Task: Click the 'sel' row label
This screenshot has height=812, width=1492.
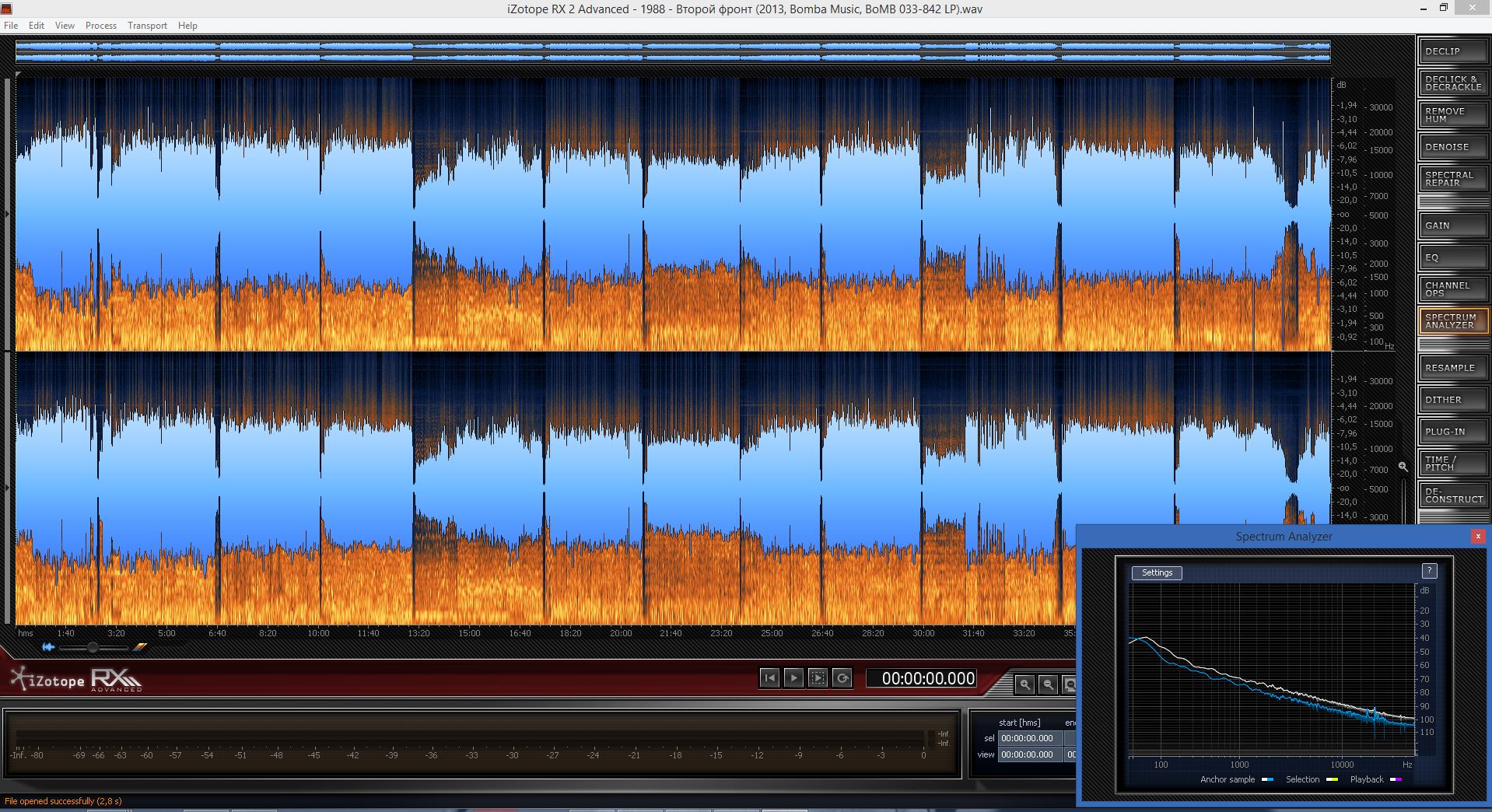Action: [x=989, y=738]
